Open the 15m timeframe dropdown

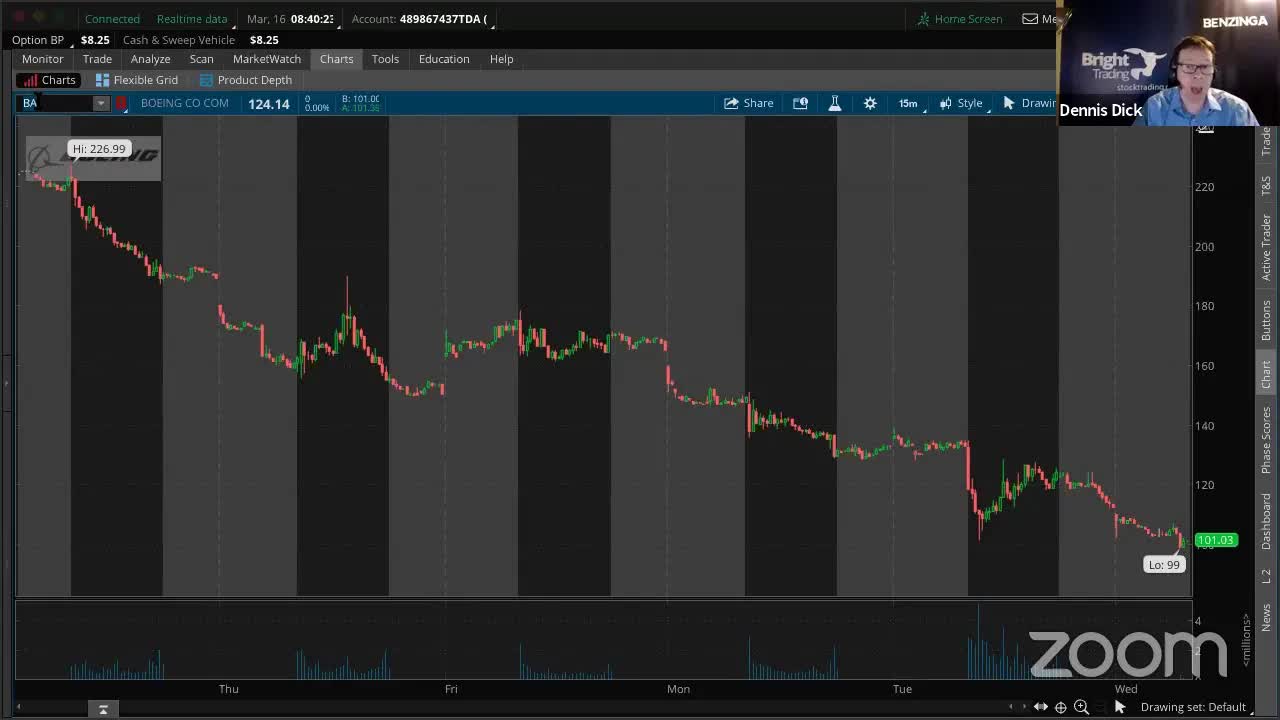click(910, 103)
